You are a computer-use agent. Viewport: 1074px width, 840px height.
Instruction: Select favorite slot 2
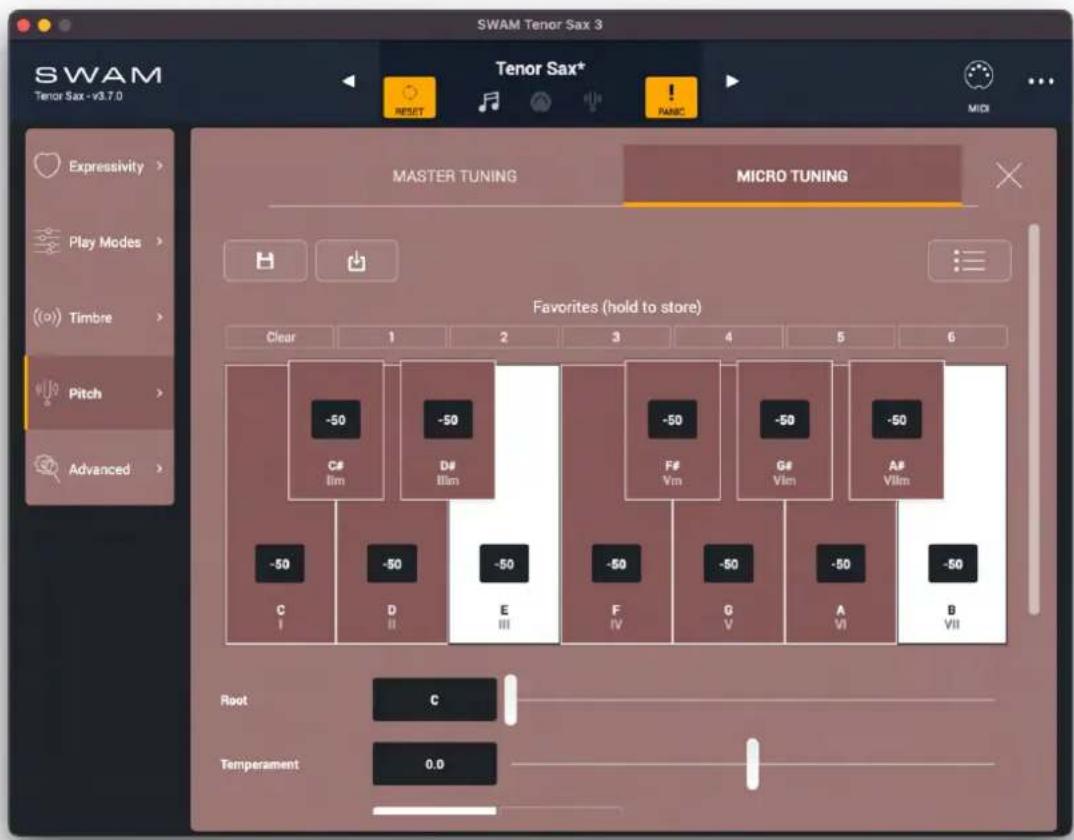tap(504, 337)
